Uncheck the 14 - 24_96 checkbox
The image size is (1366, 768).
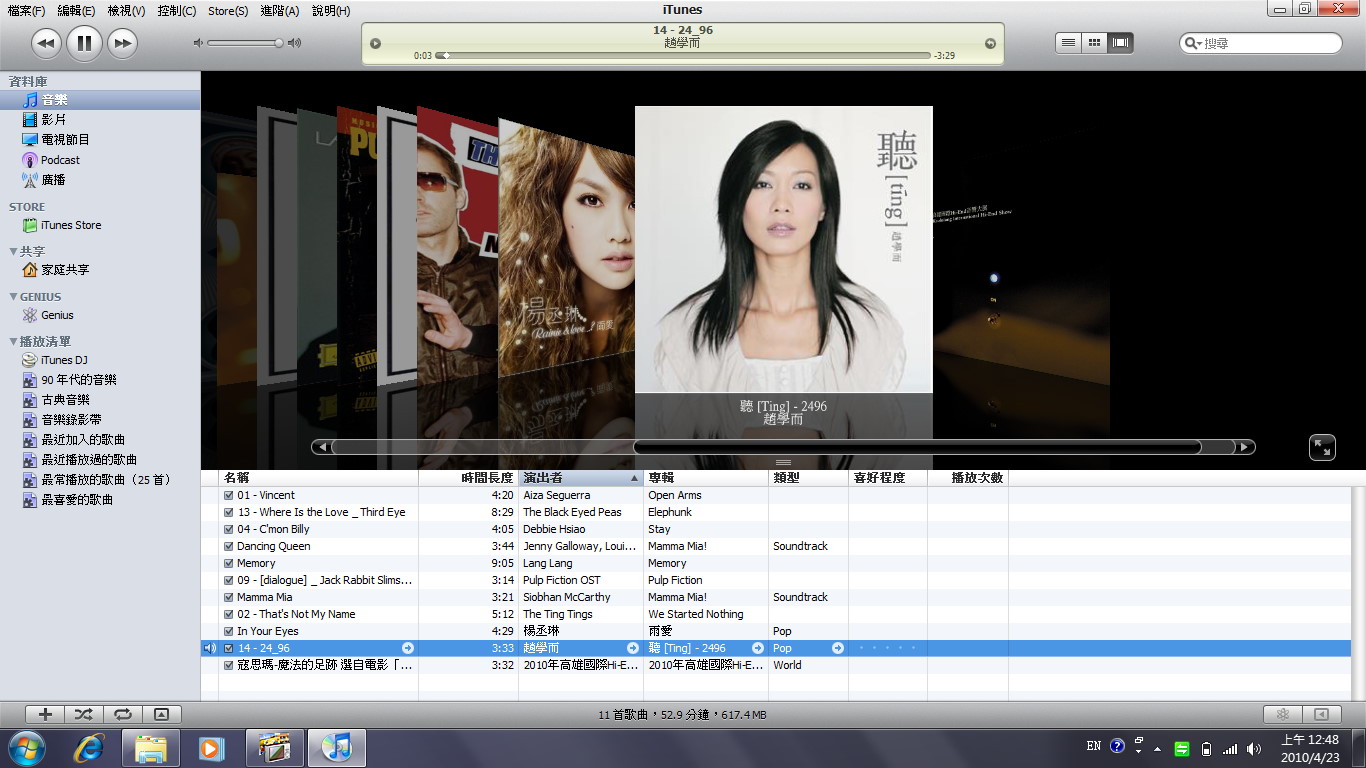[229, 648]
